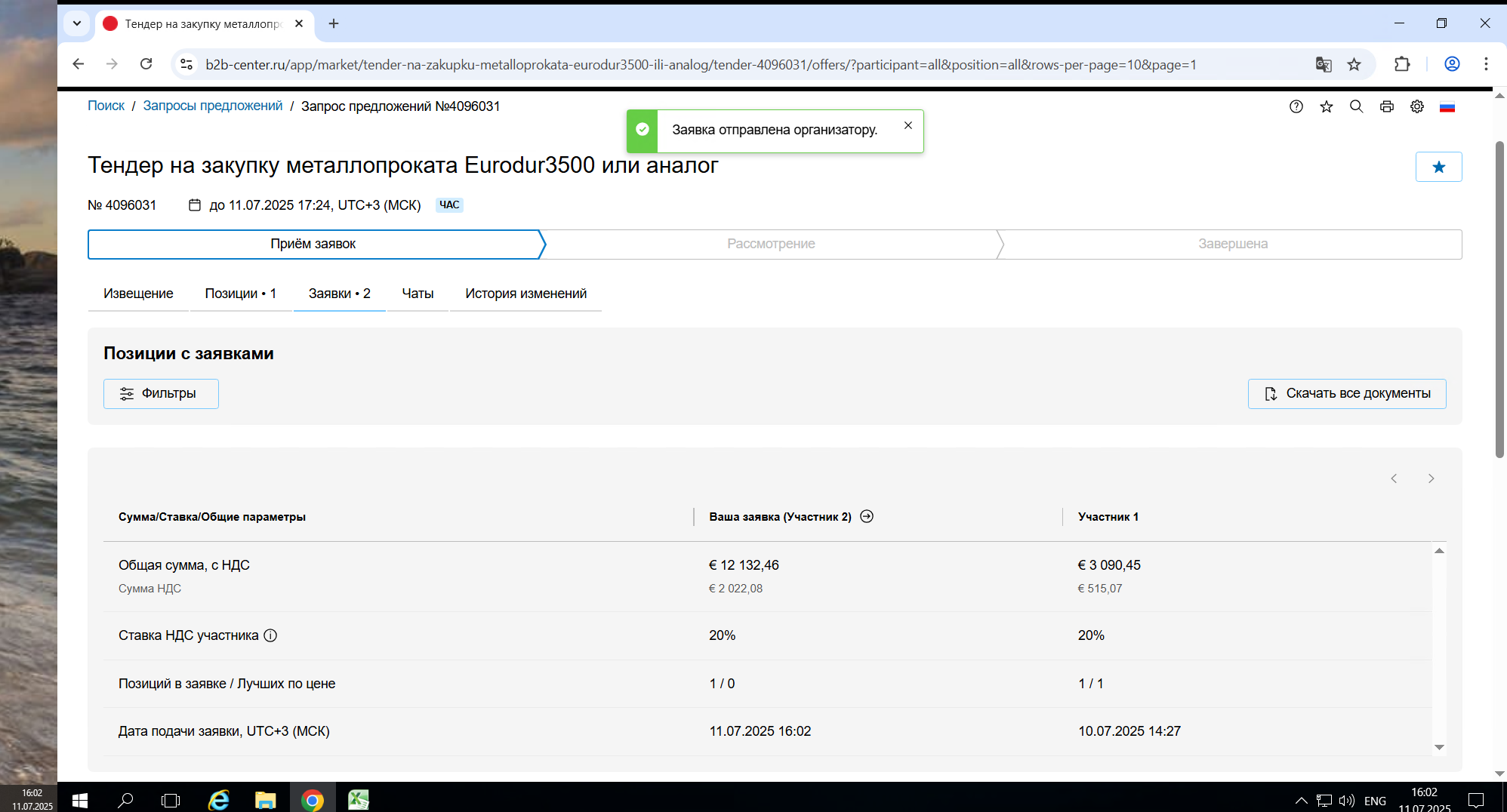The image size is (1507, 812).
Task: Switch the 'ENG' input language
Action: [x=1376, y=801]
